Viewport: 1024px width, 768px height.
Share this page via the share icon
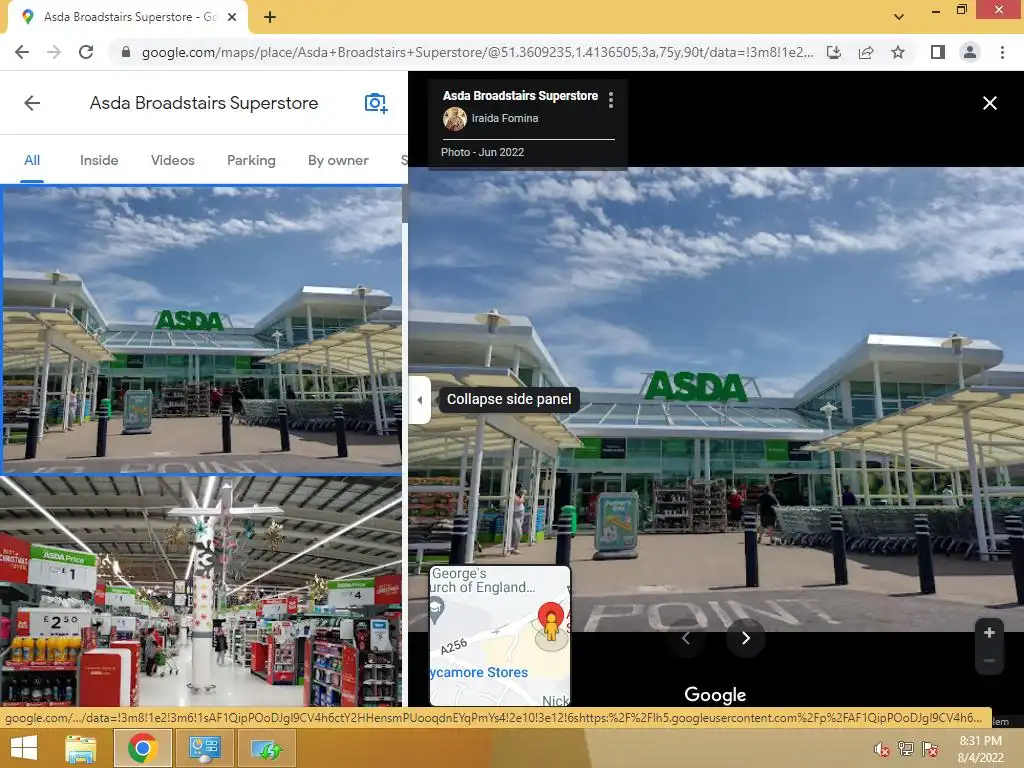866,52
